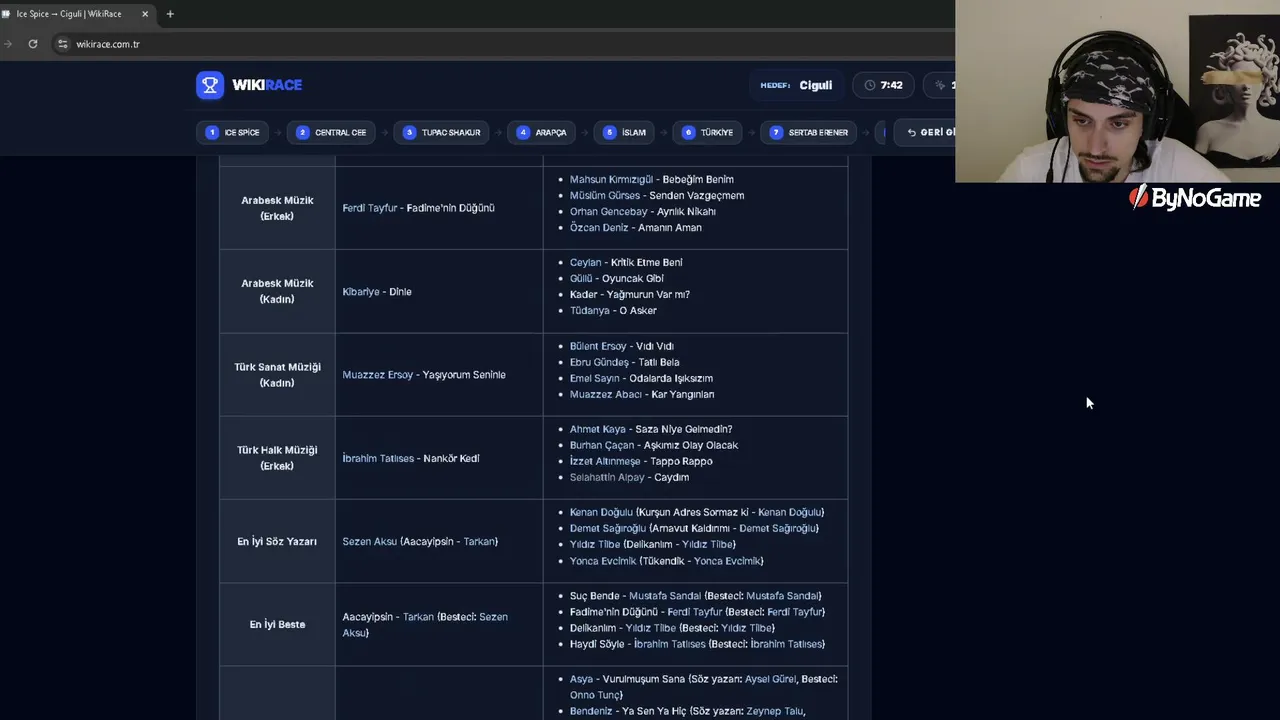Open the Kader link
1280x720 pixels.
tap(583, 294)
